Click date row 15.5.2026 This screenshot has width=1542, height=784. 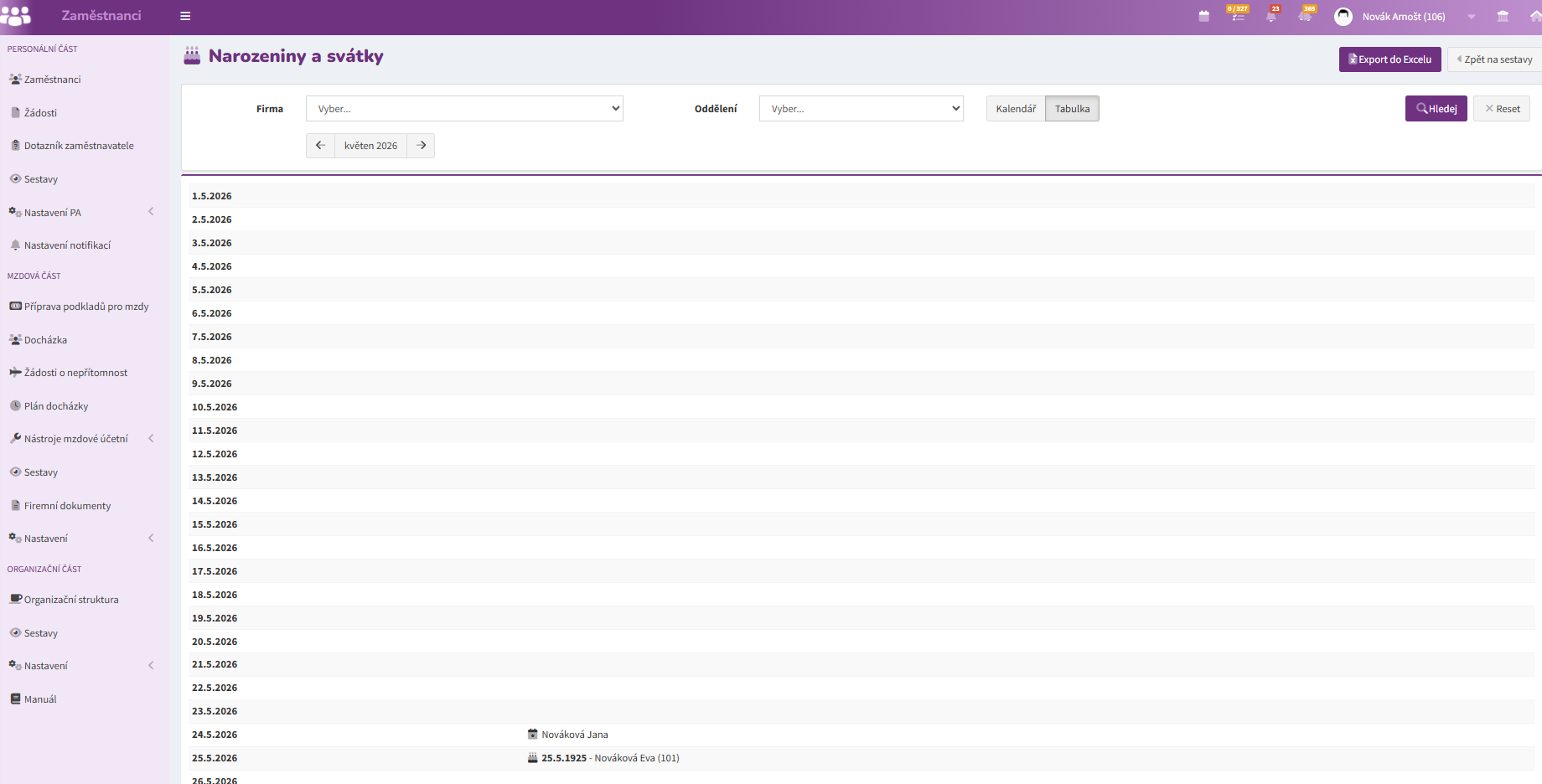coord(862,524)
